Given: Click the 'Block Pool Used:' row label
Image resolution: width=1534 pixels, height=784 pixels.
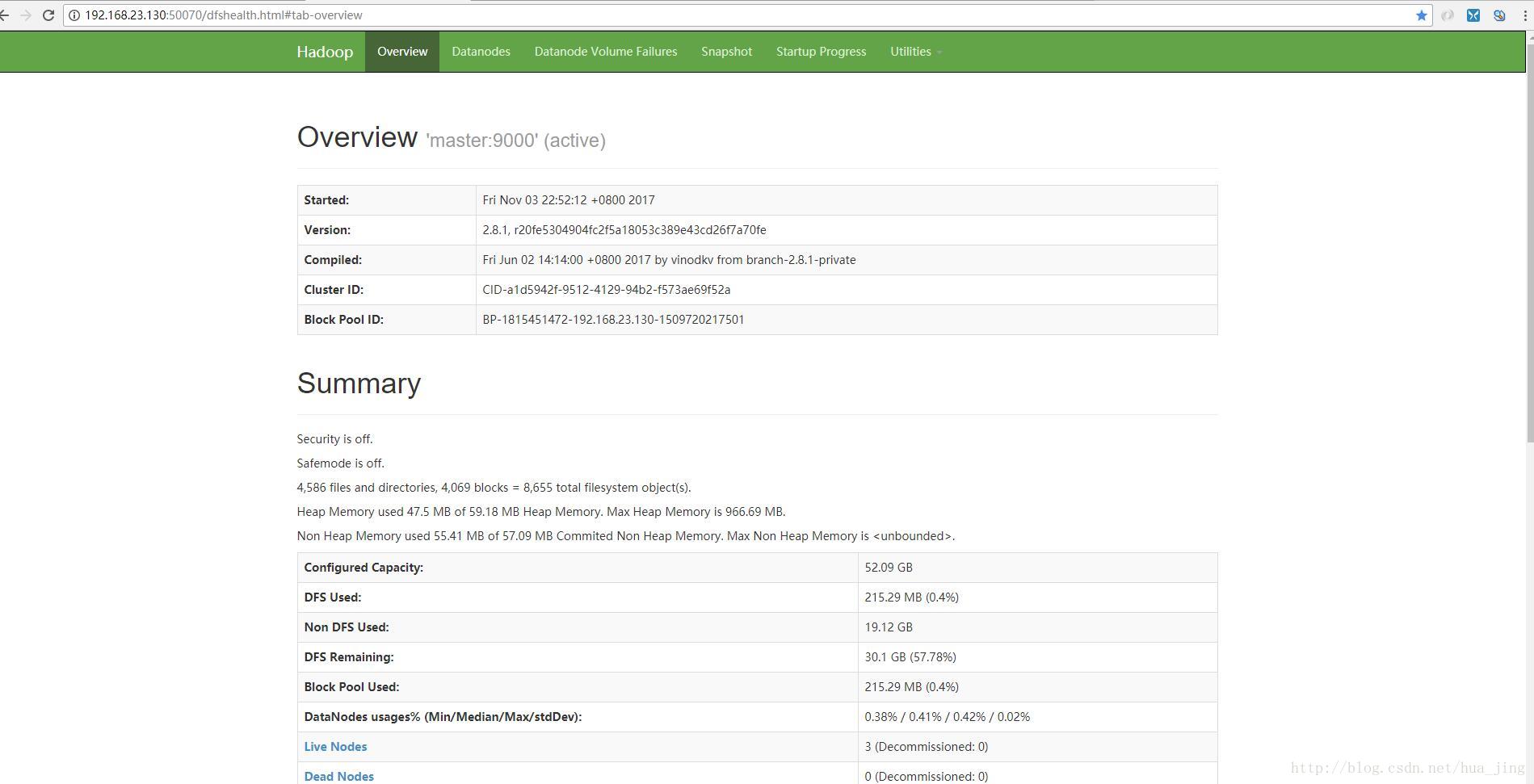Looking at the screenshot, I should 351,687.
